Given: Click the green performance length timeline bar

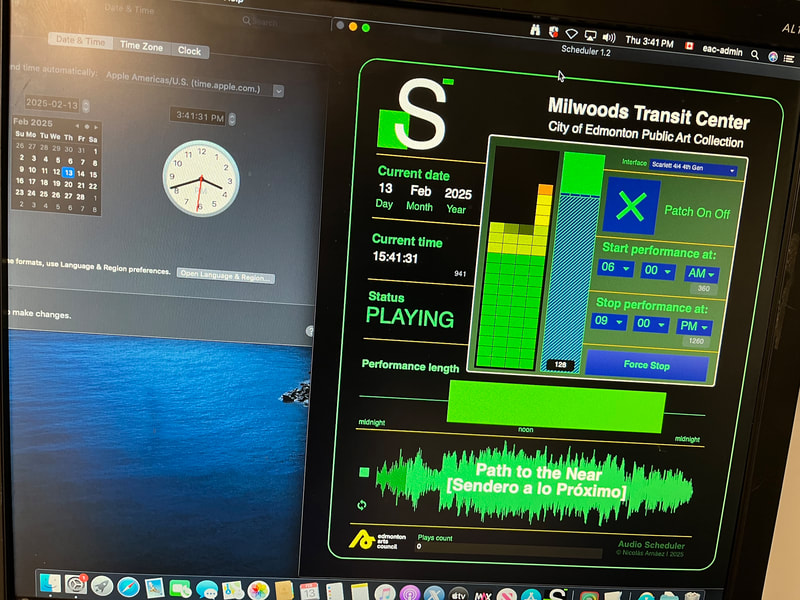Looking at the screenshot, I should pos(556,408).
